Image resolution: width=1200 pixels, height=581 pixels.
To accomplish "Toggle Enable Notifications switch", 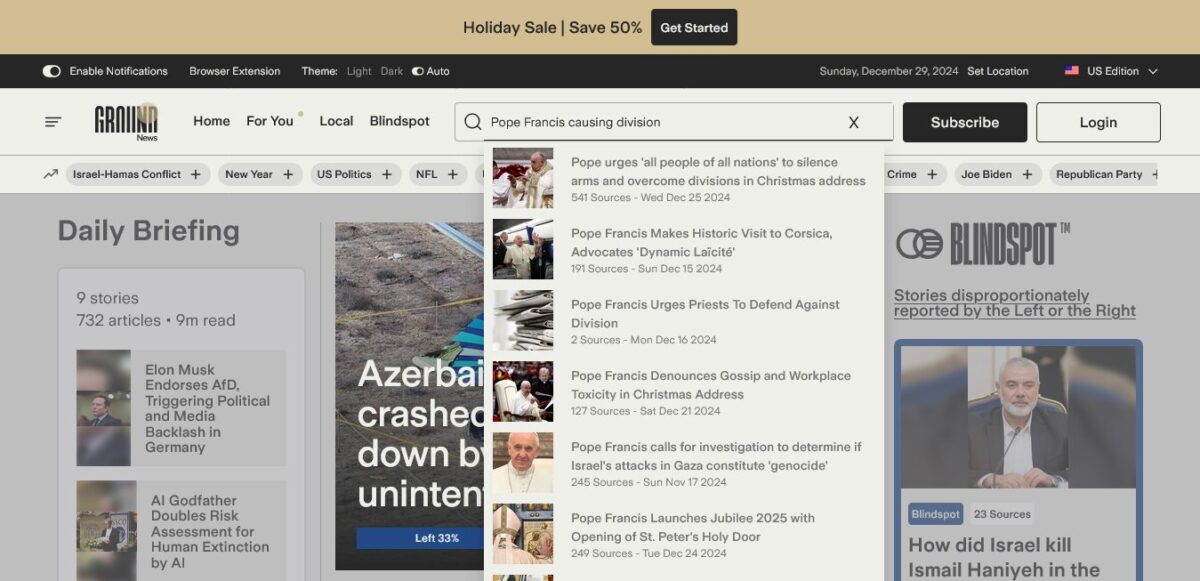I will point(51,71).
